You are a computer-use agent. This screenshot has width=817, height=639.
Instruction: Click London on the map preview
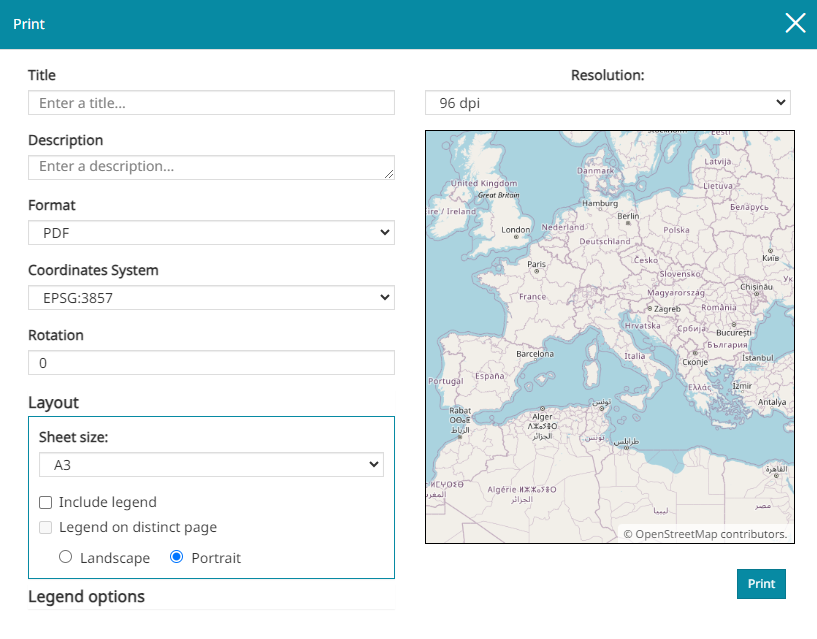point(515,231)
